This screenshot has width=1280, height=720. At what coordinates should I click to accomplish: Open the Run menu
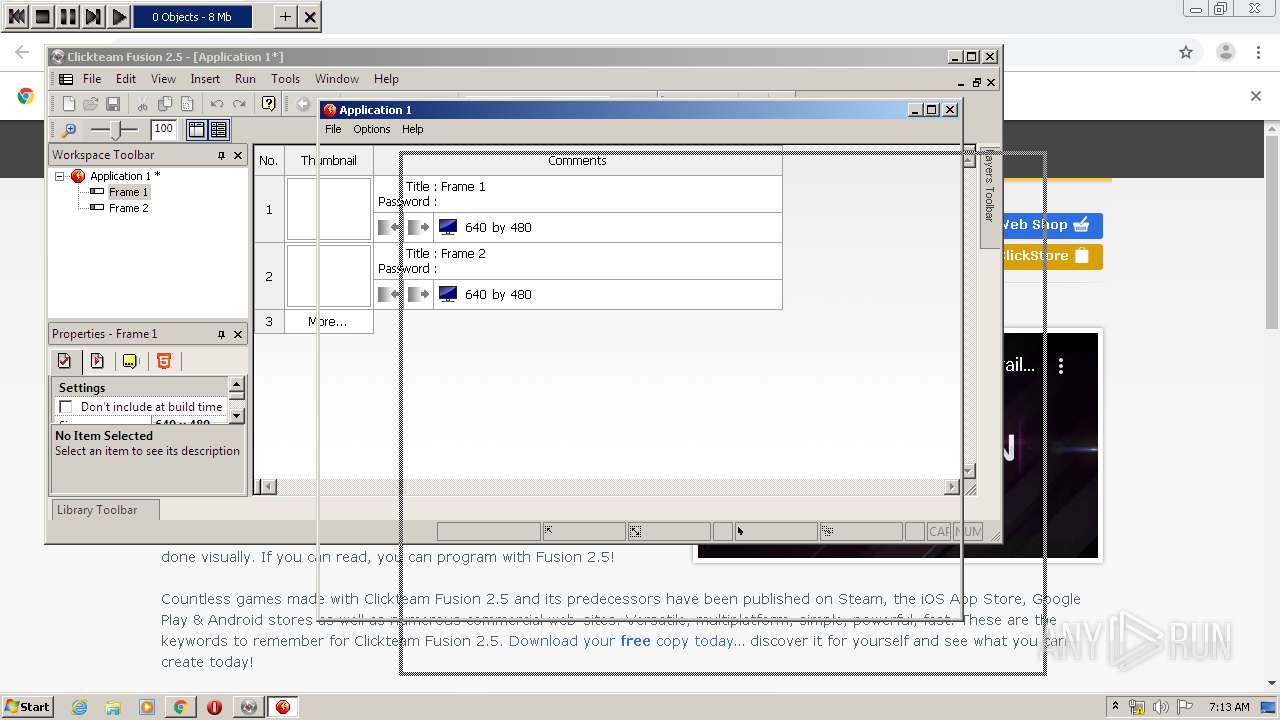pyautogui.click(x=245, y=79)
